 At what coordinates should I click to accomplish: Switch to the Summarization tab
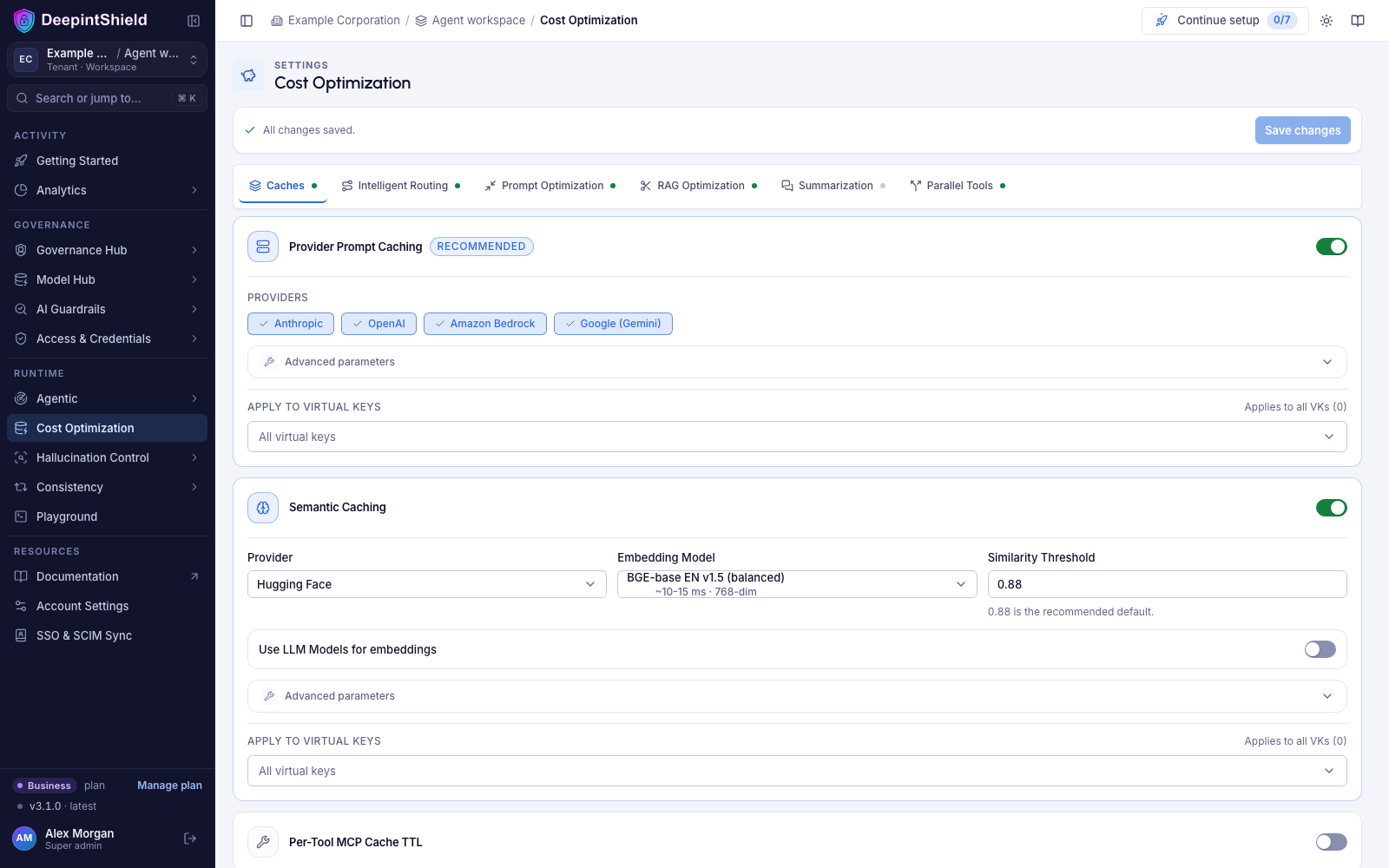[x=833, y=186]
